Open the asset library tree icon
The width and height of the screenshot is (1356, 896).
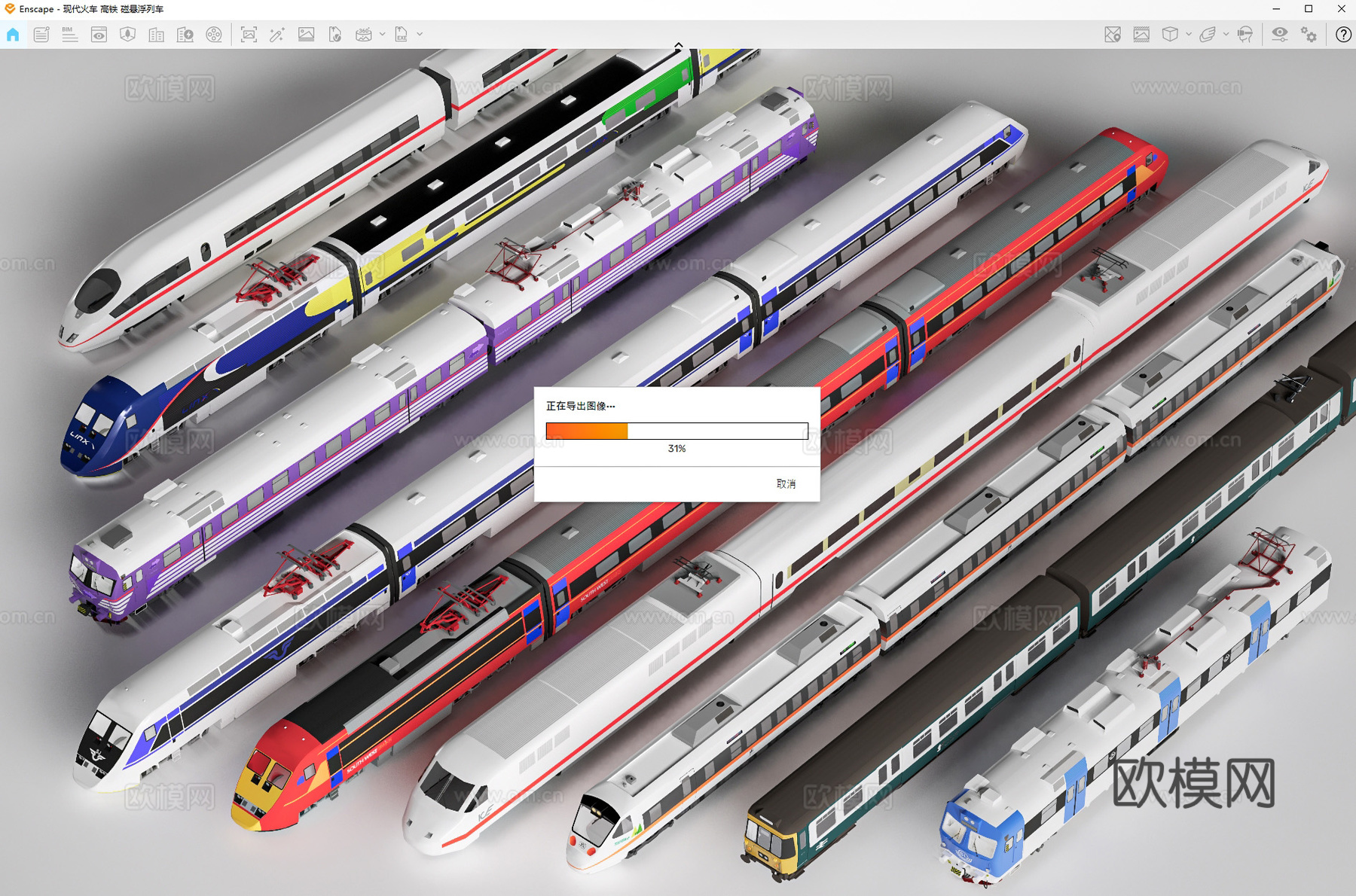[x=127, y=35]
